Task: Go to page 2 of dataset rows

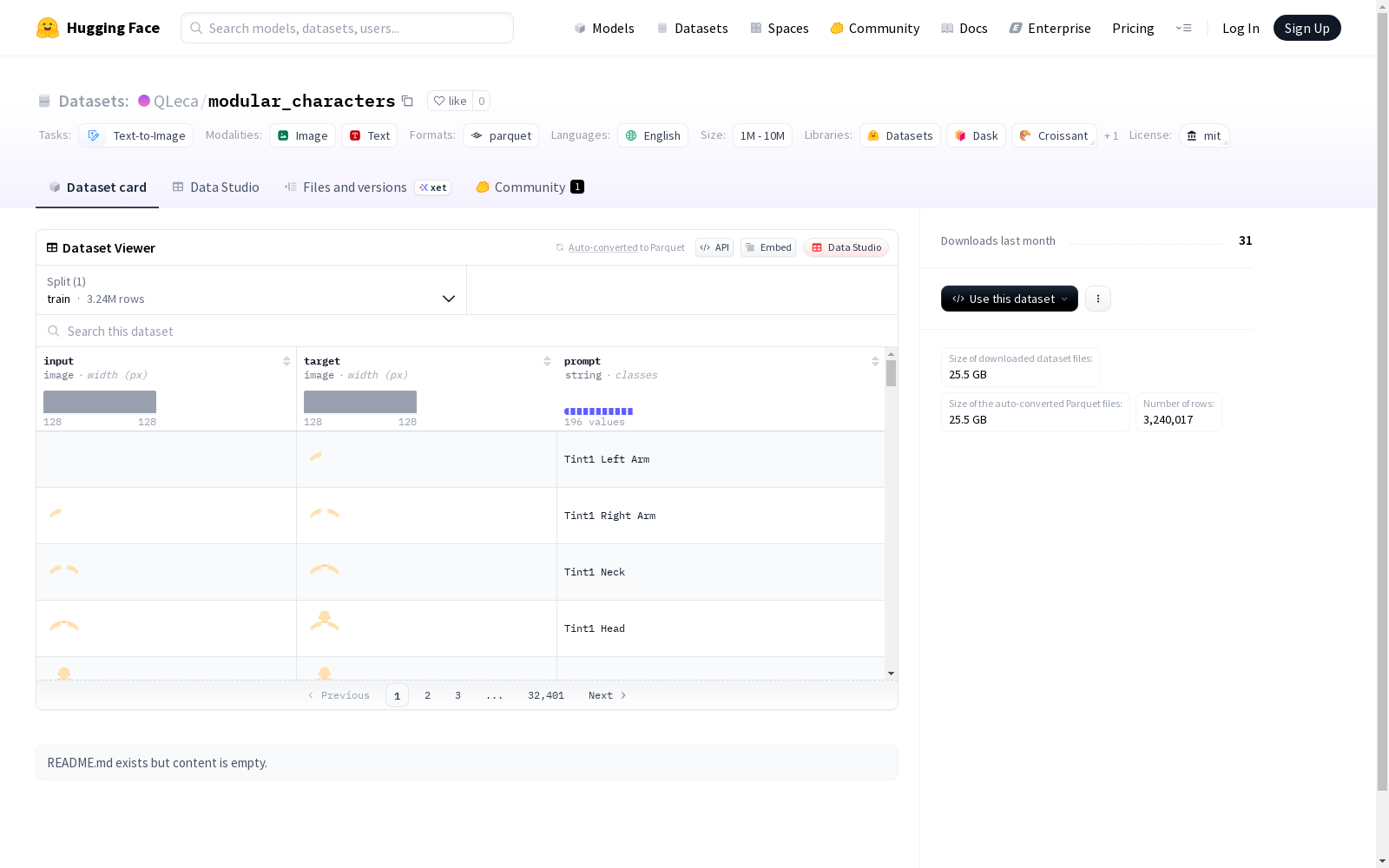Action: pos(427,695)
